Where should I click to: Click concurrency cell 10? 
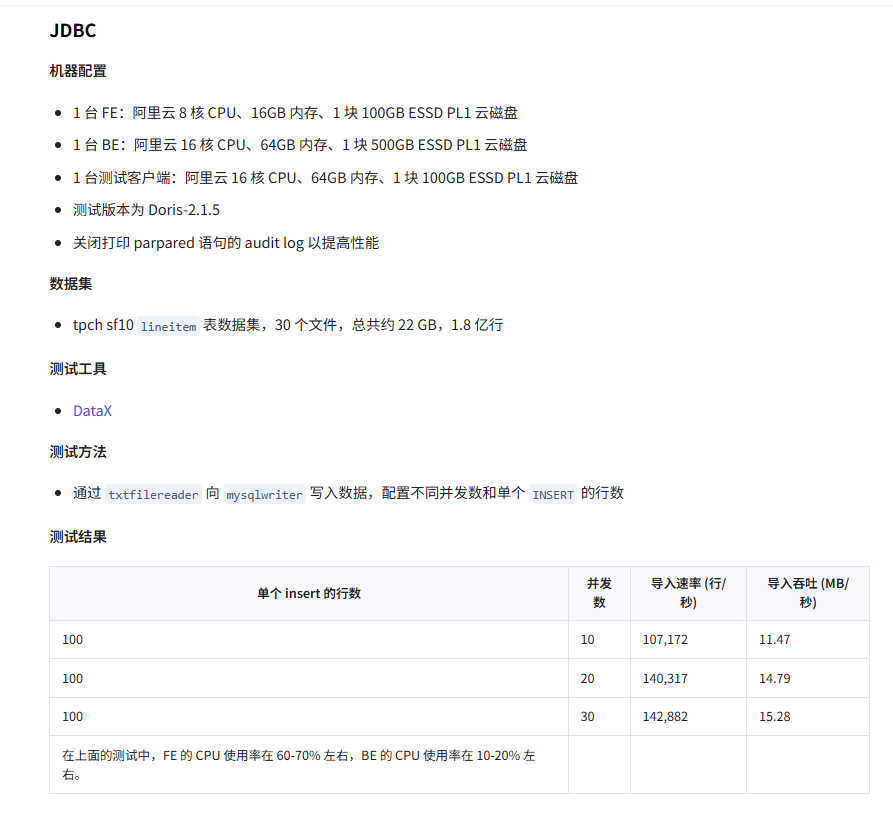(x=599, y=640)
